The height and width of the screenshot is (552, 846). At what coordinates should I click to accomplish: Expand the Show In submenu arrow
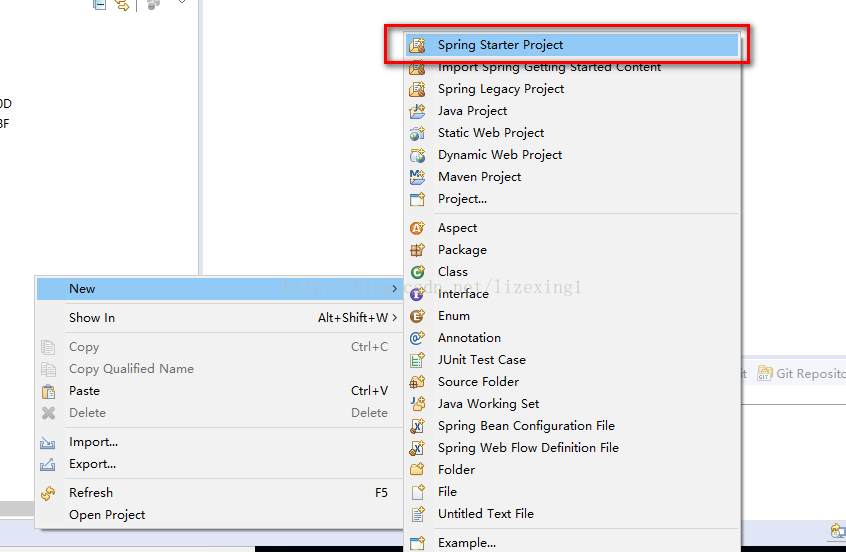pyautogui.click(x=395, y=318)
